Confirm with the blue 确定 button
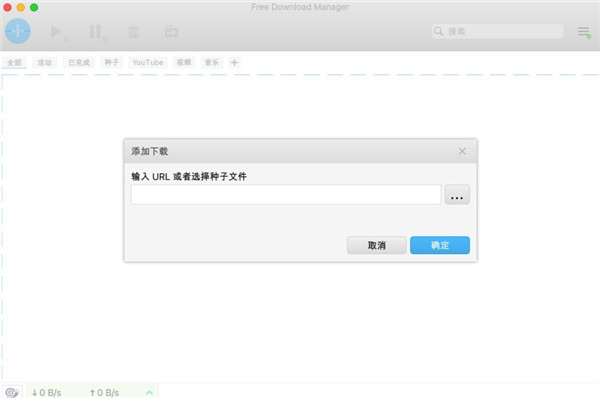The width and height of the screenshot is (600, 398). coord(440,245)
